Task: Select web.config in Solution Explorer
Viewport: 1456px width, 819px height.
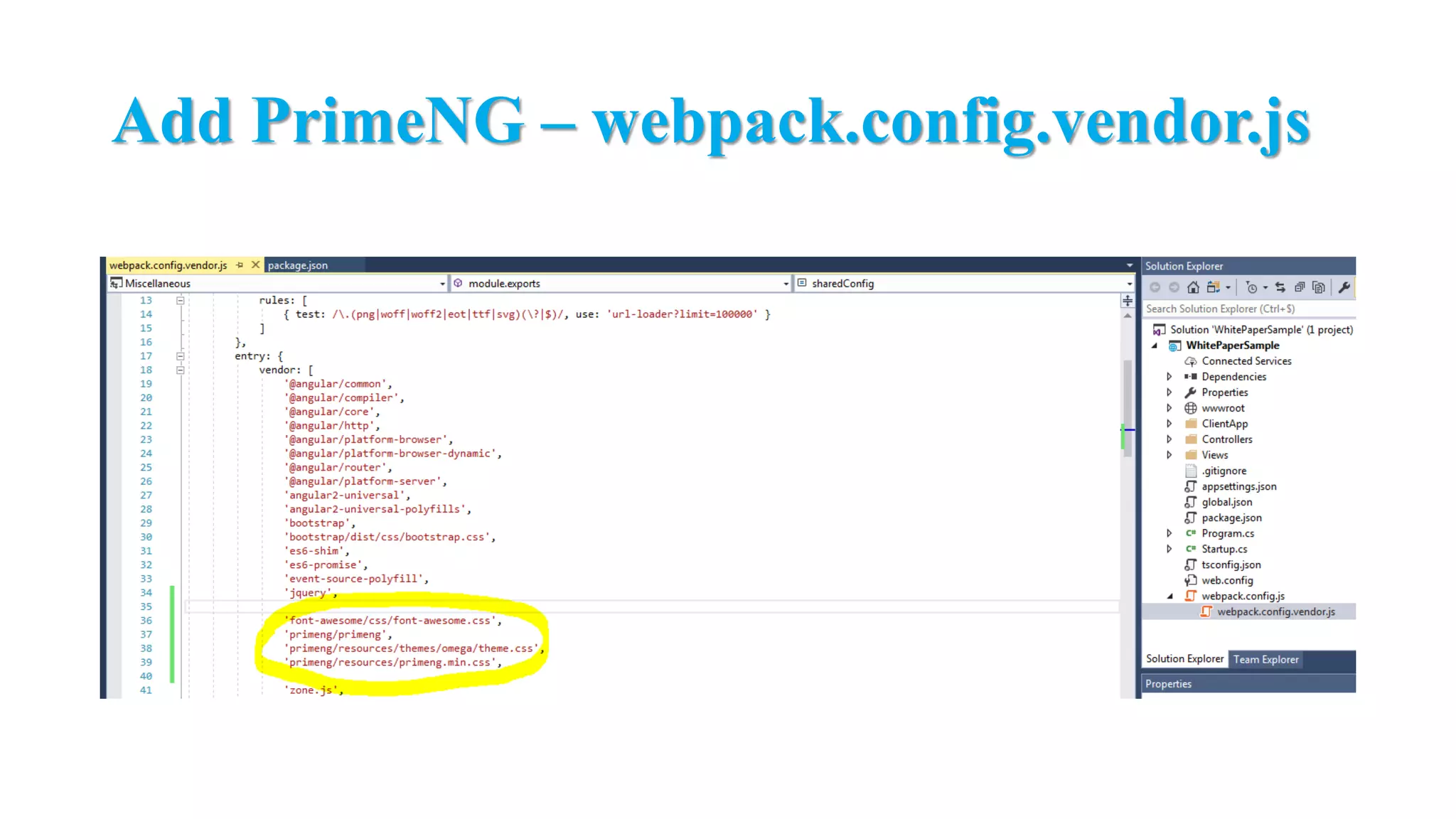Action: (x=1227, y=580)
